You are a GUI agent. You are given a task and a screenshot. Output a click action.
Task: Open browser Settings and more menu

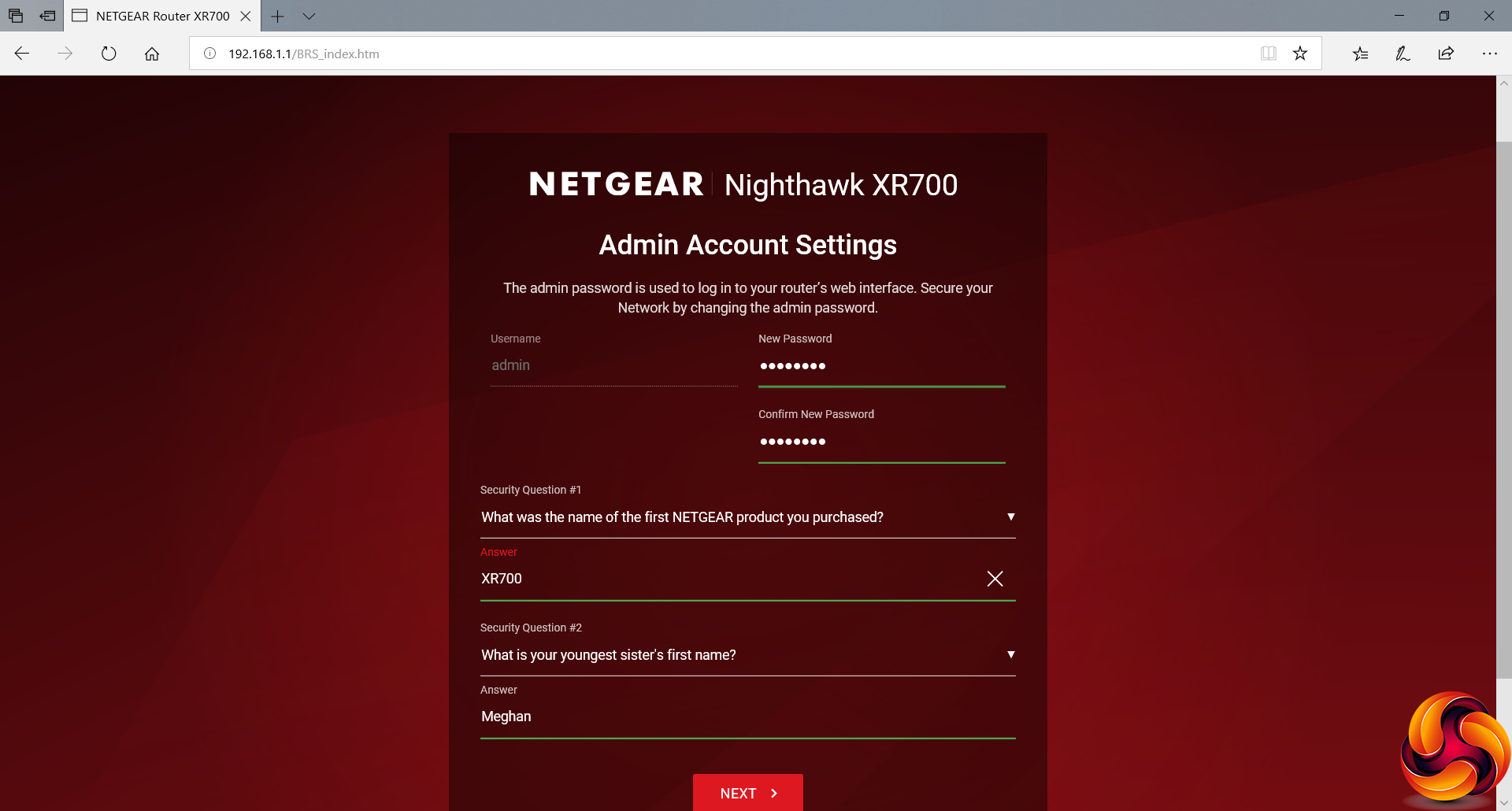tap(1489, 54)
